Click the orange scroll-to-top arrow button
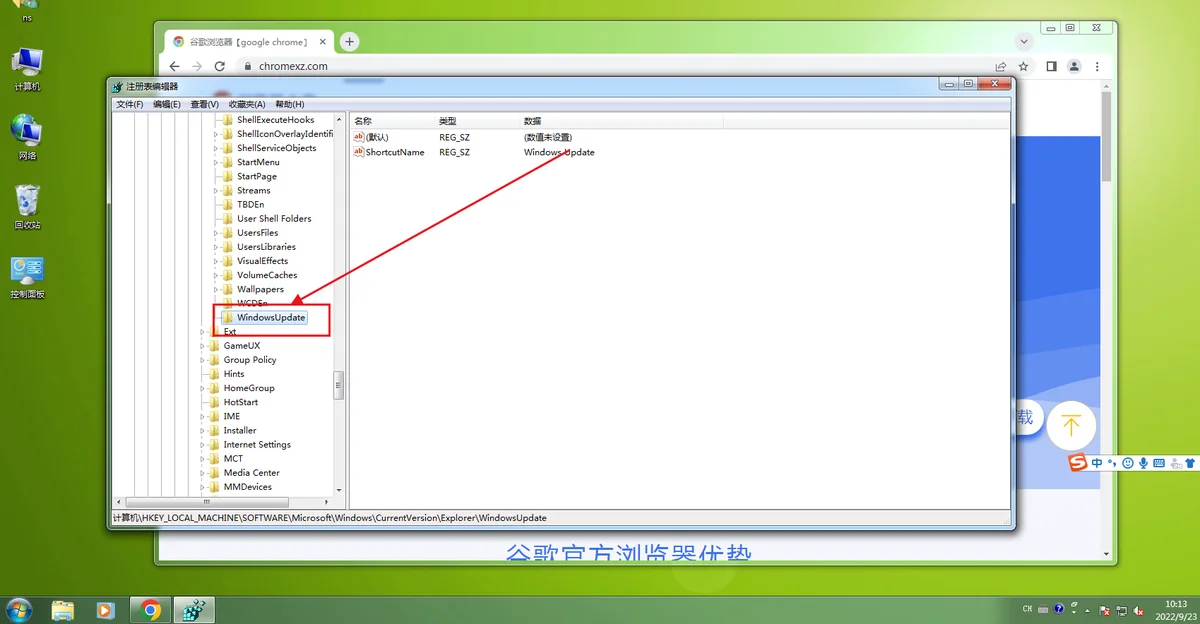This screenshot has height=624, width=1200. [x=1071, y=426]
